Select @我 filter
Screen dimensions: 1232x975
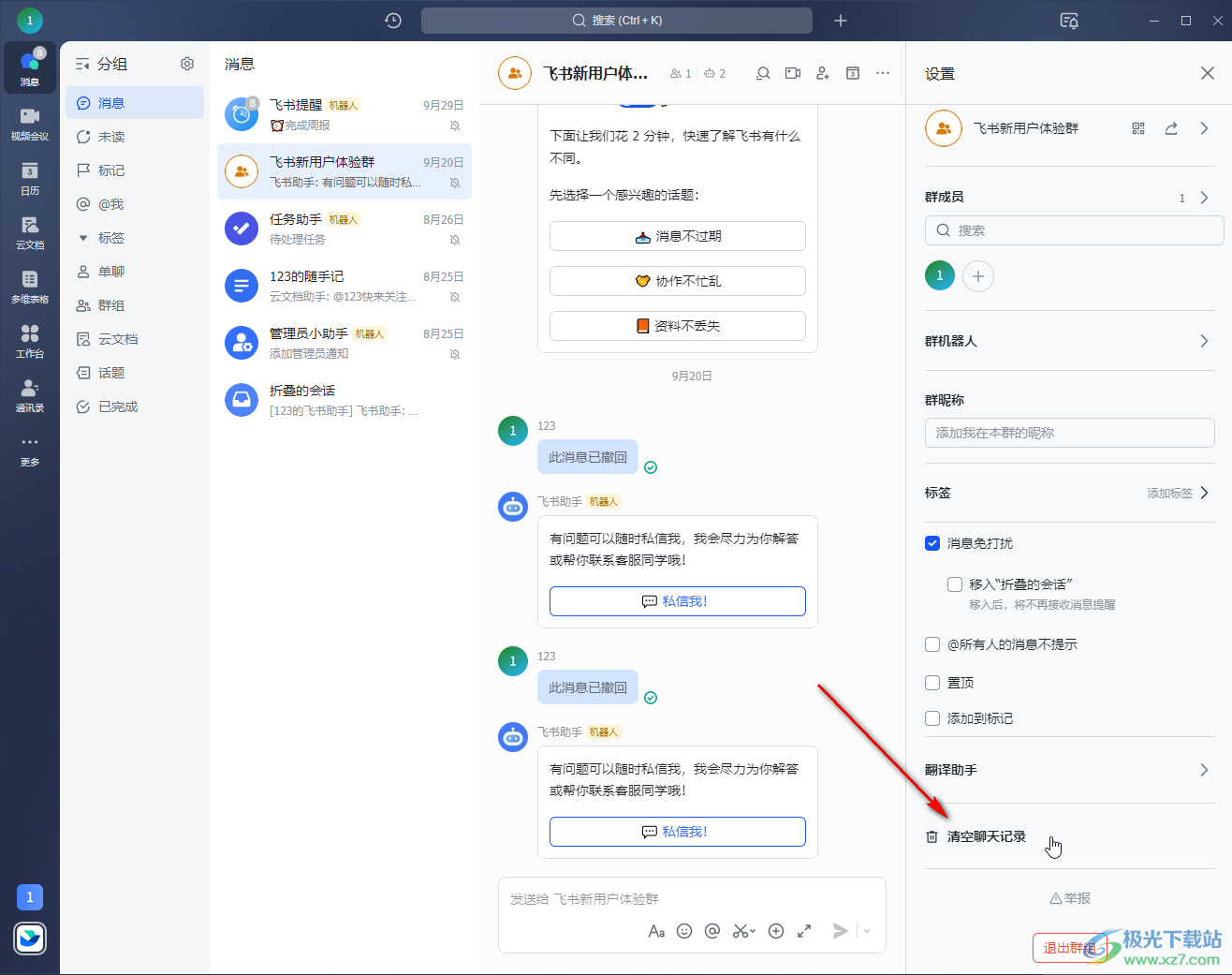pyautogui.click(x=135, y=204)
